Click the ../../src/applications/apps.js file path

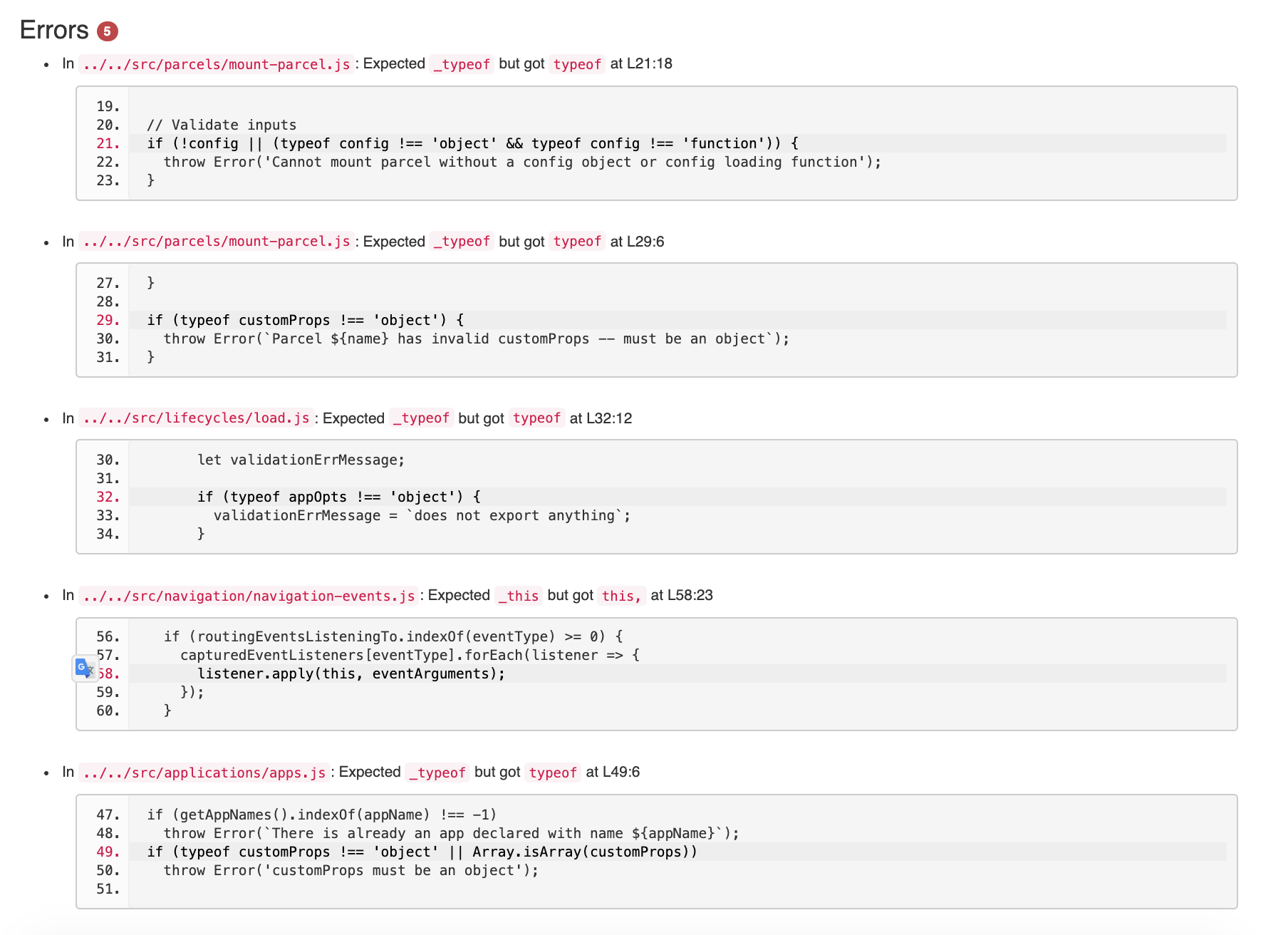tap(204, 773)
